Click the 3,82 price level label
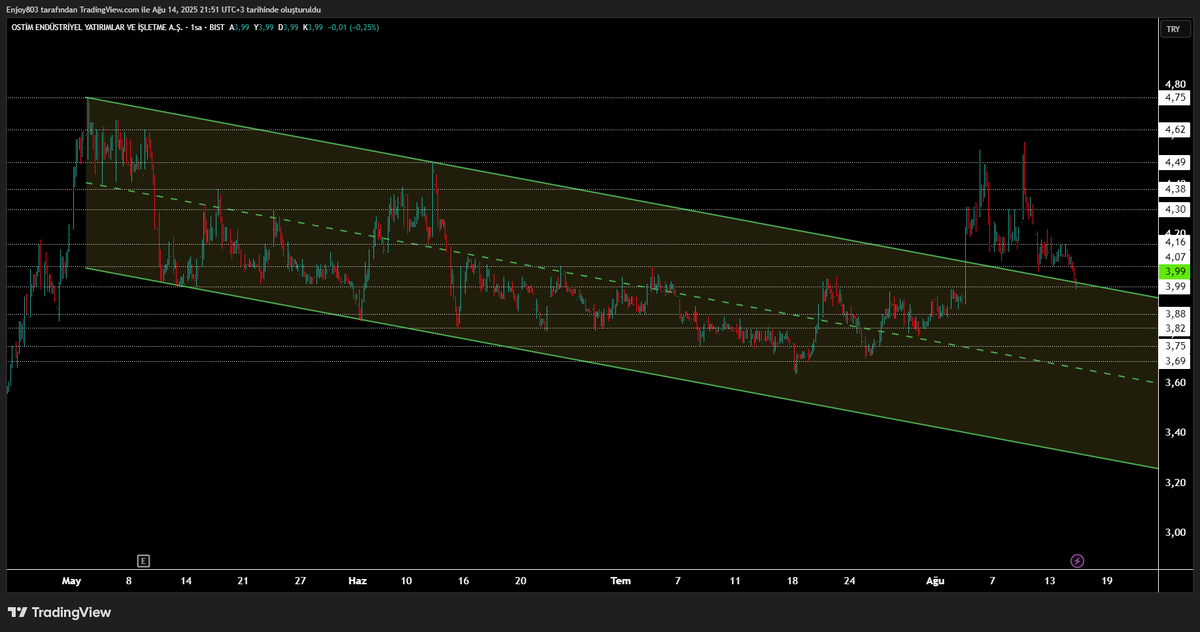This screenshot has height=632, width=1200. click(1175, 328)
